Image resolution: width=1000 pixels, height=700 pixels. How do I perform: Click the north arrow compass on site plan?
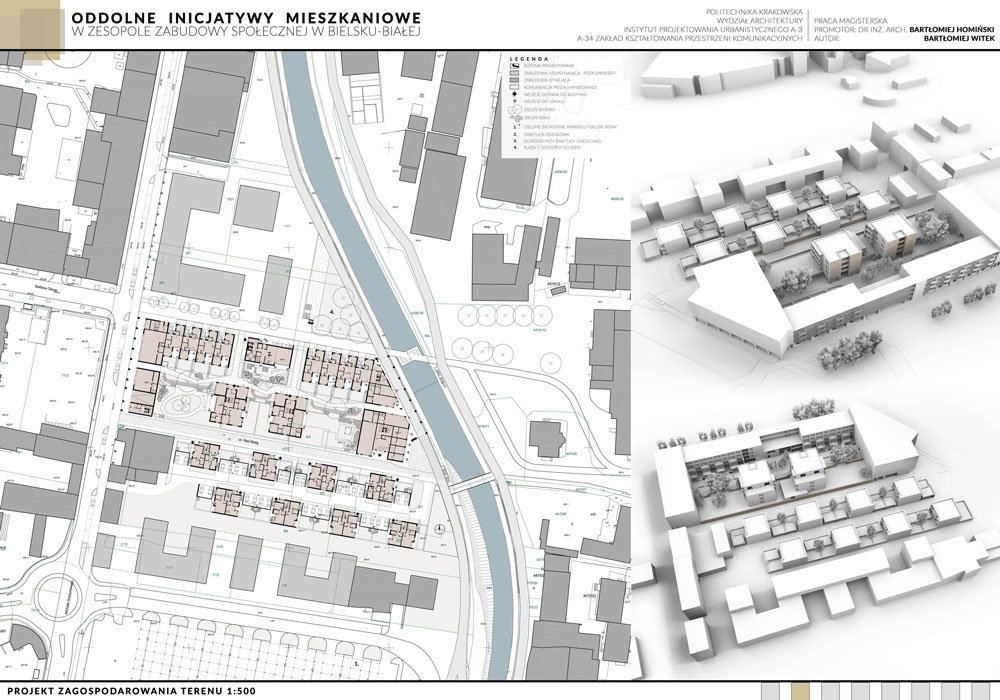click(441, 527)
